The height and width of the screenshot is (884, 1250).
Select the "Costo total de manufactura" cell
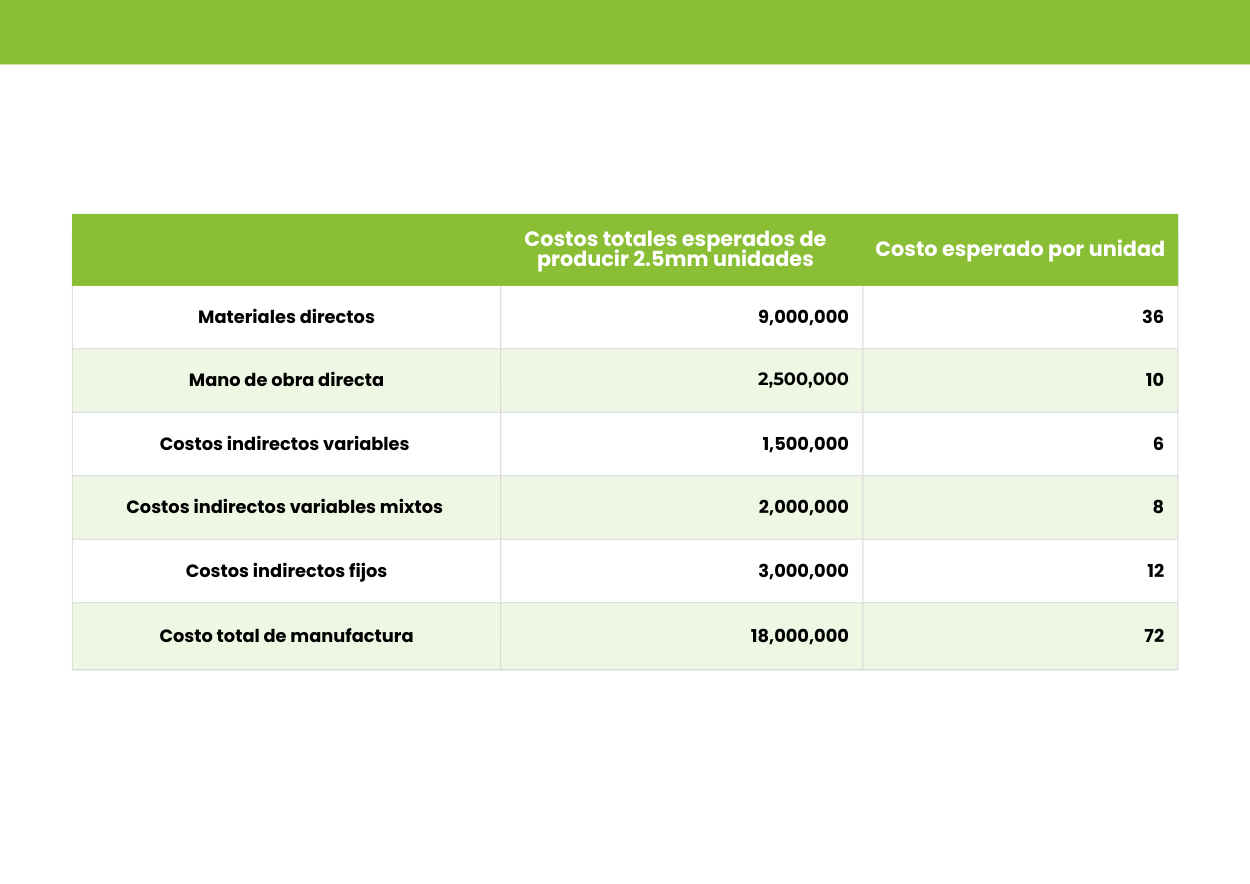(286, 636)
